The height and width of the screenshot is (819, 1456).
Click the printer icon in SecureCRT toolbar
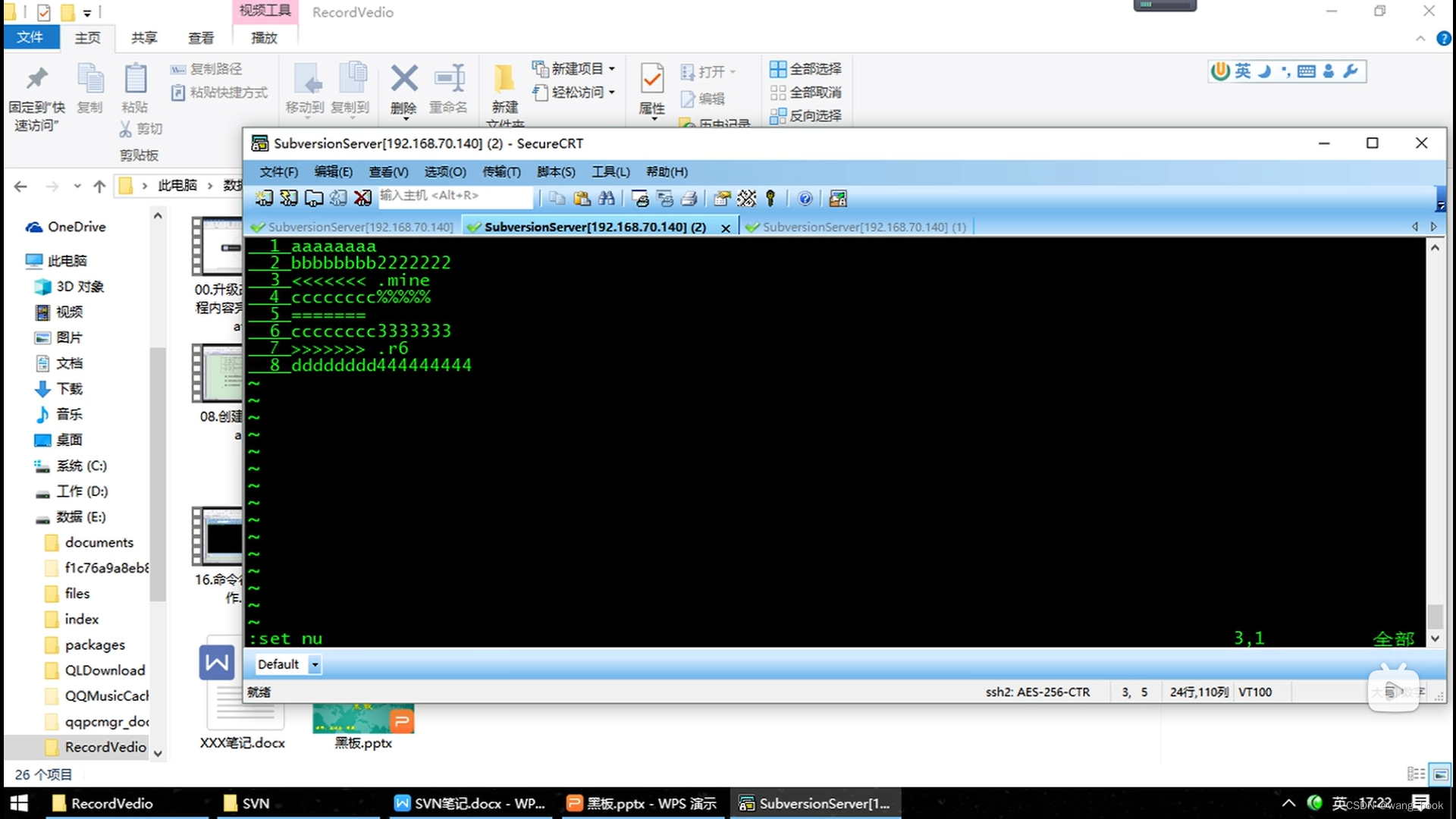click(689, 198)
